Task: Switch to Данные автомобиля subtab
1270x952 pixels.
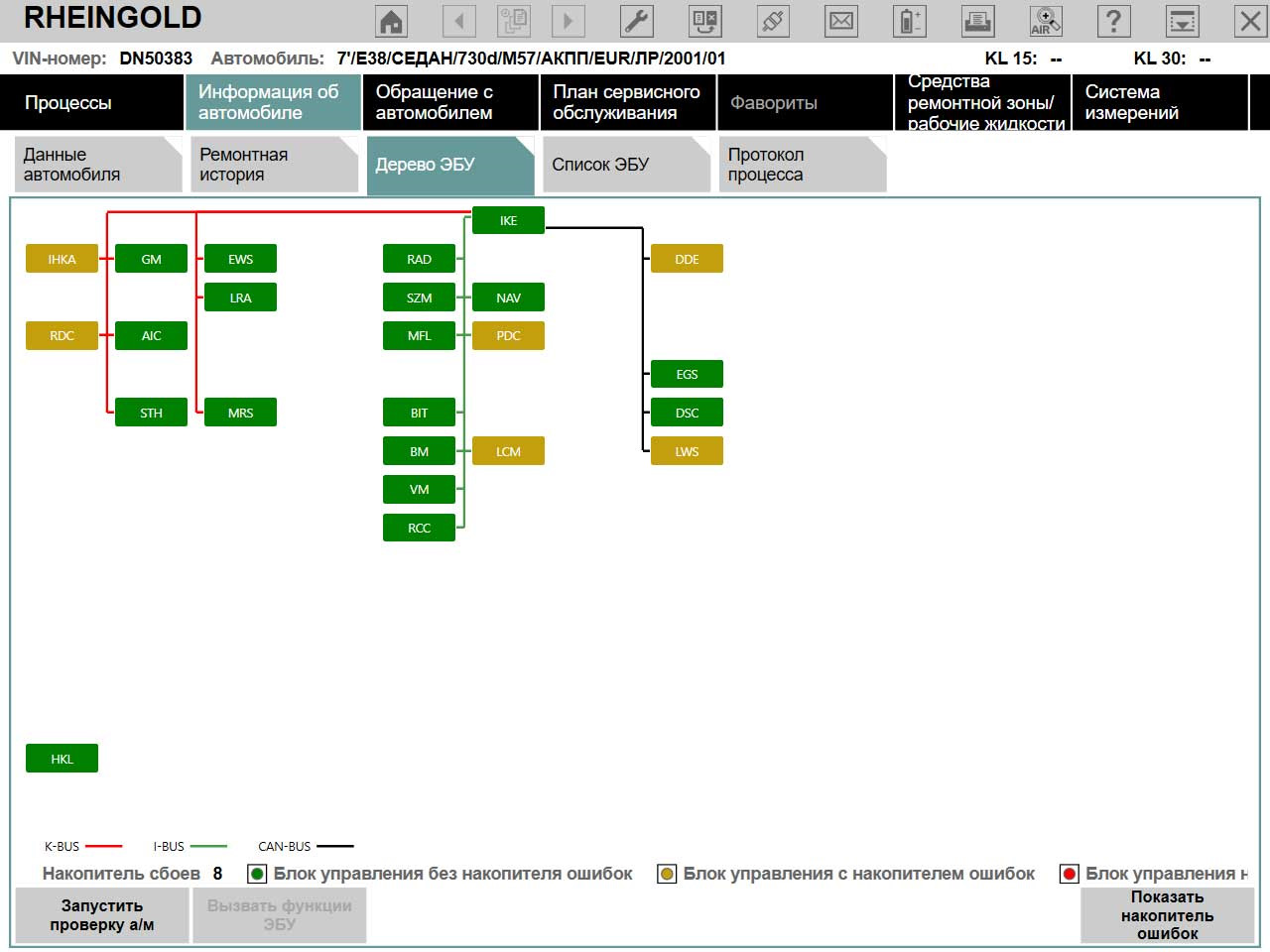Action: 98,165
